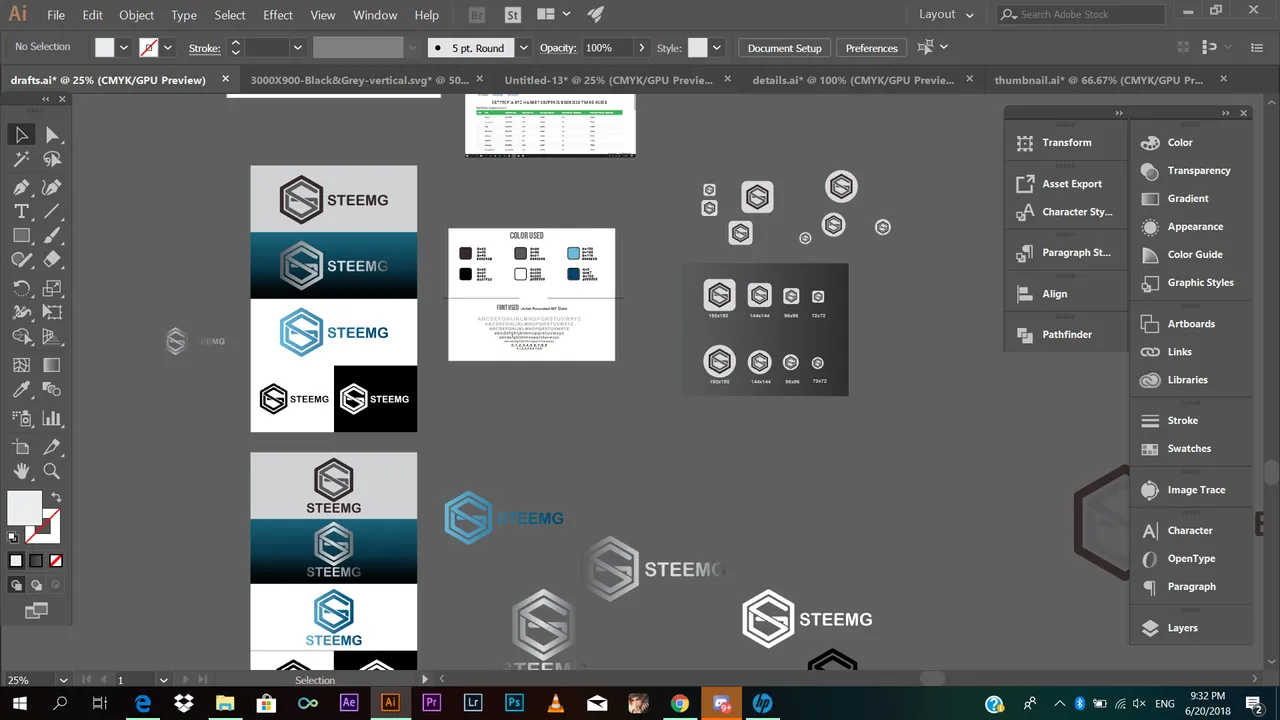
Task: Switch to the details.ai document tab
Action: click(x=853, y=80)
